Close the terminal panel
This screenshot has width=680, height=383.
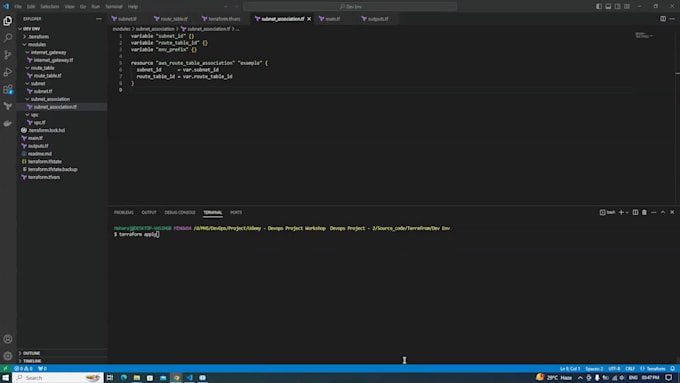tap(672, 213)
